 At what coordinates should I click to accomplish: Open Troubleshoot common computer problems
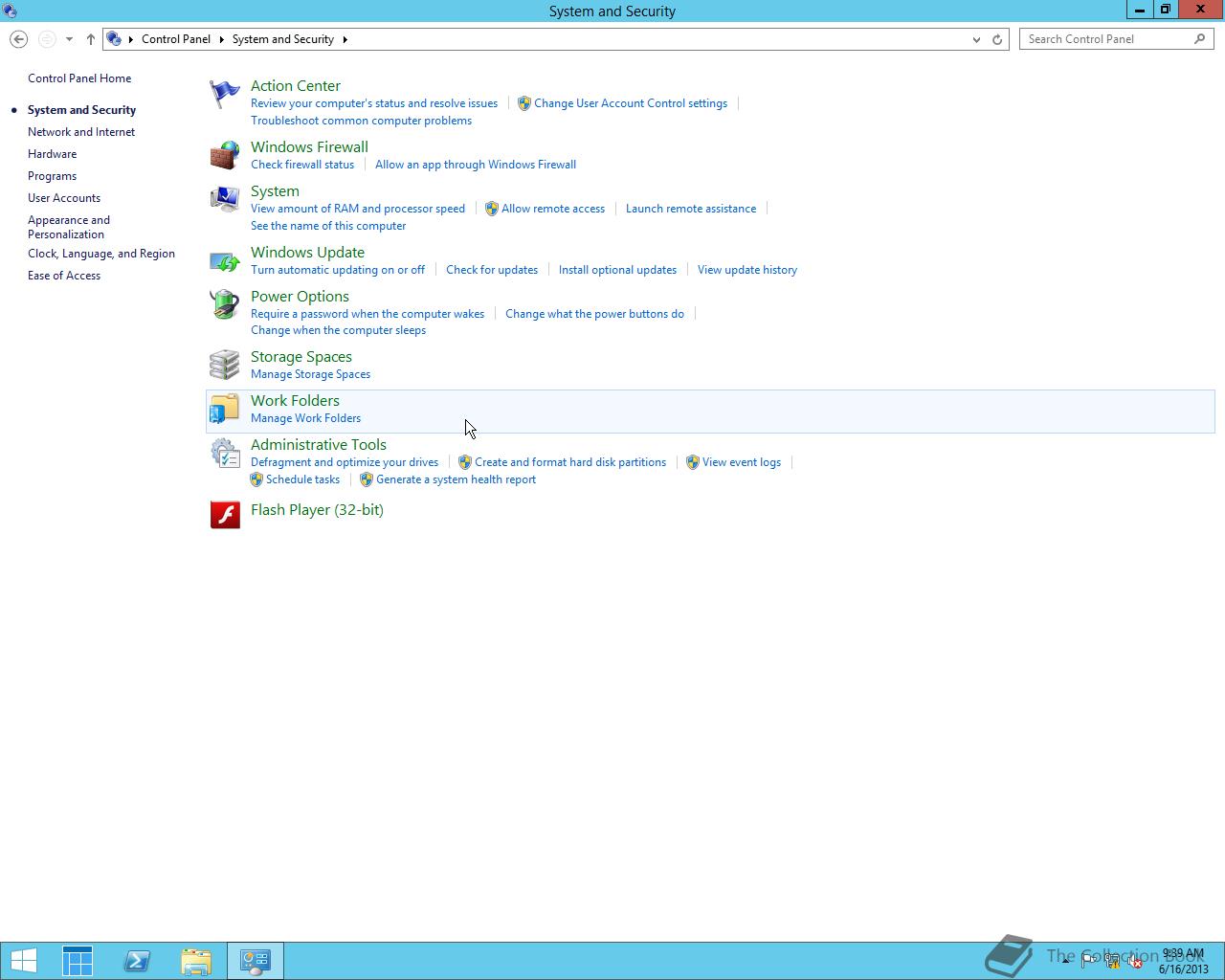[361, 121]
